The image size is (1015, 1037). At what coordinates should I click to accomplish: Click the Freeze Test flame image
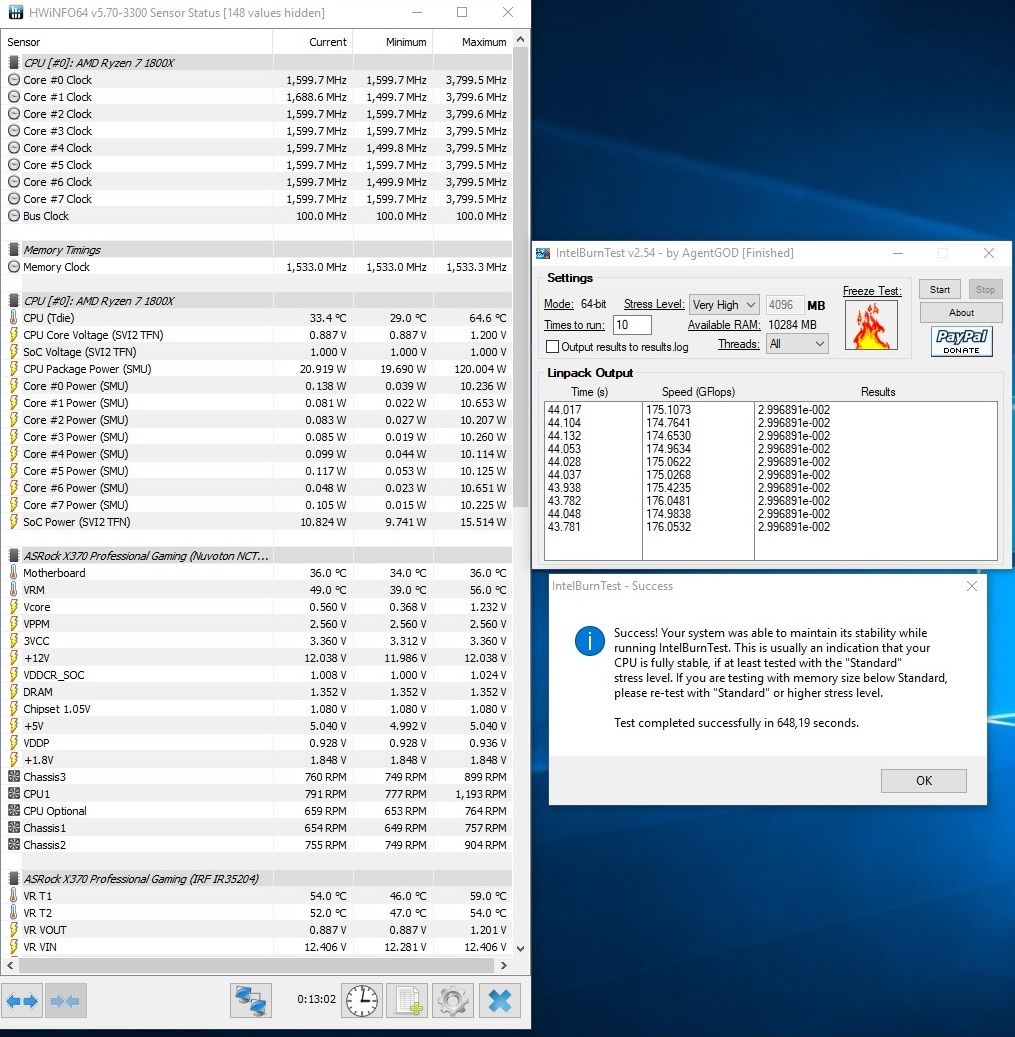click(x=871, y=325)
